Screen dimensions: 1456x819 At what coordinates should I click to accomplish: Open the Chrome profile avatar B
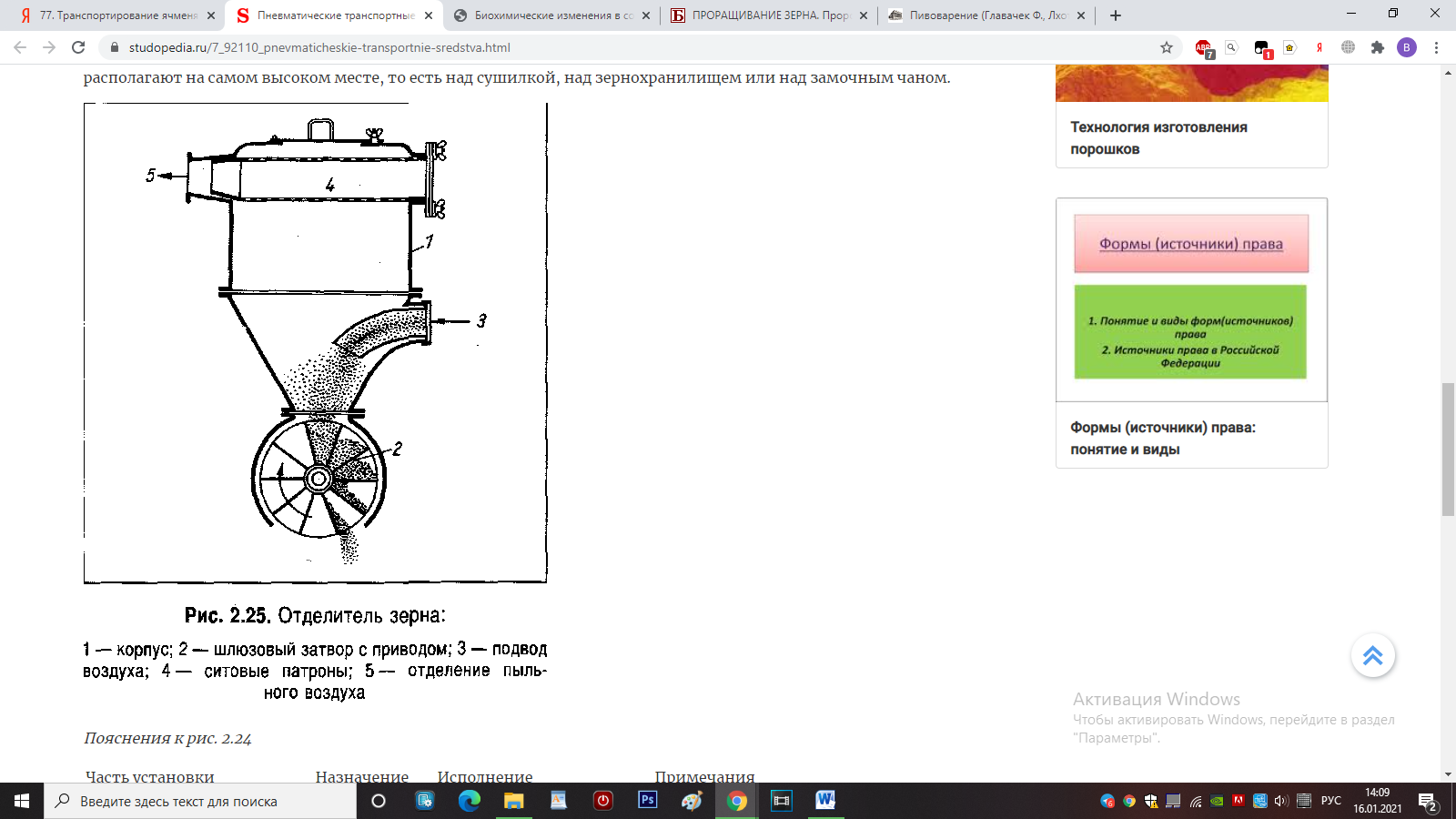1407,47
